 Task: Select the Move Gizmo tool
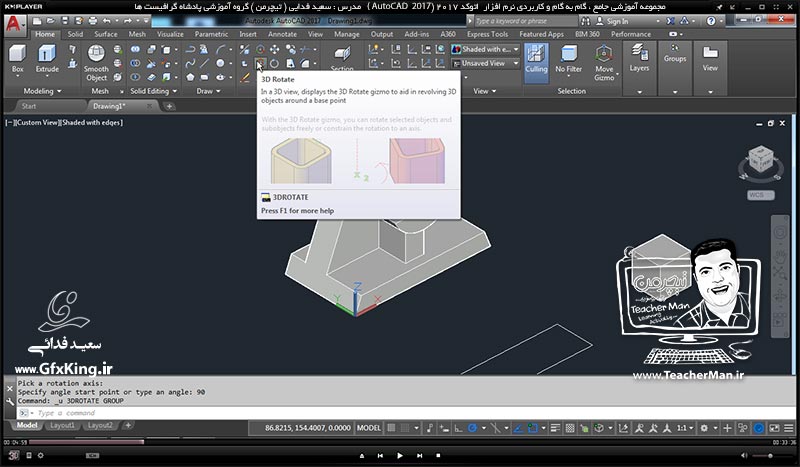pos(604,63)
